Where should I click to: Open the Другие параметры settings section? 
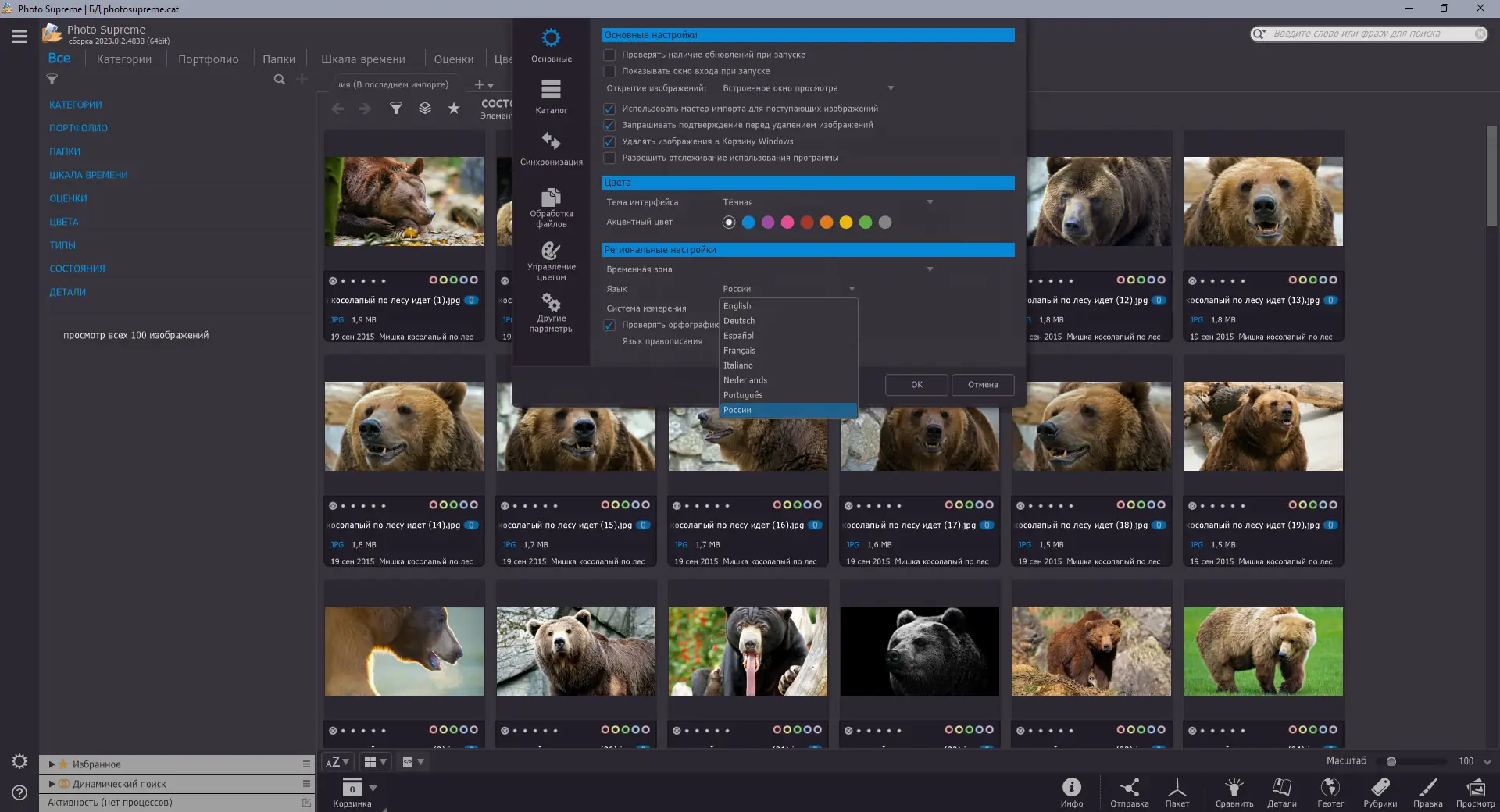click(x=551, y=312)
